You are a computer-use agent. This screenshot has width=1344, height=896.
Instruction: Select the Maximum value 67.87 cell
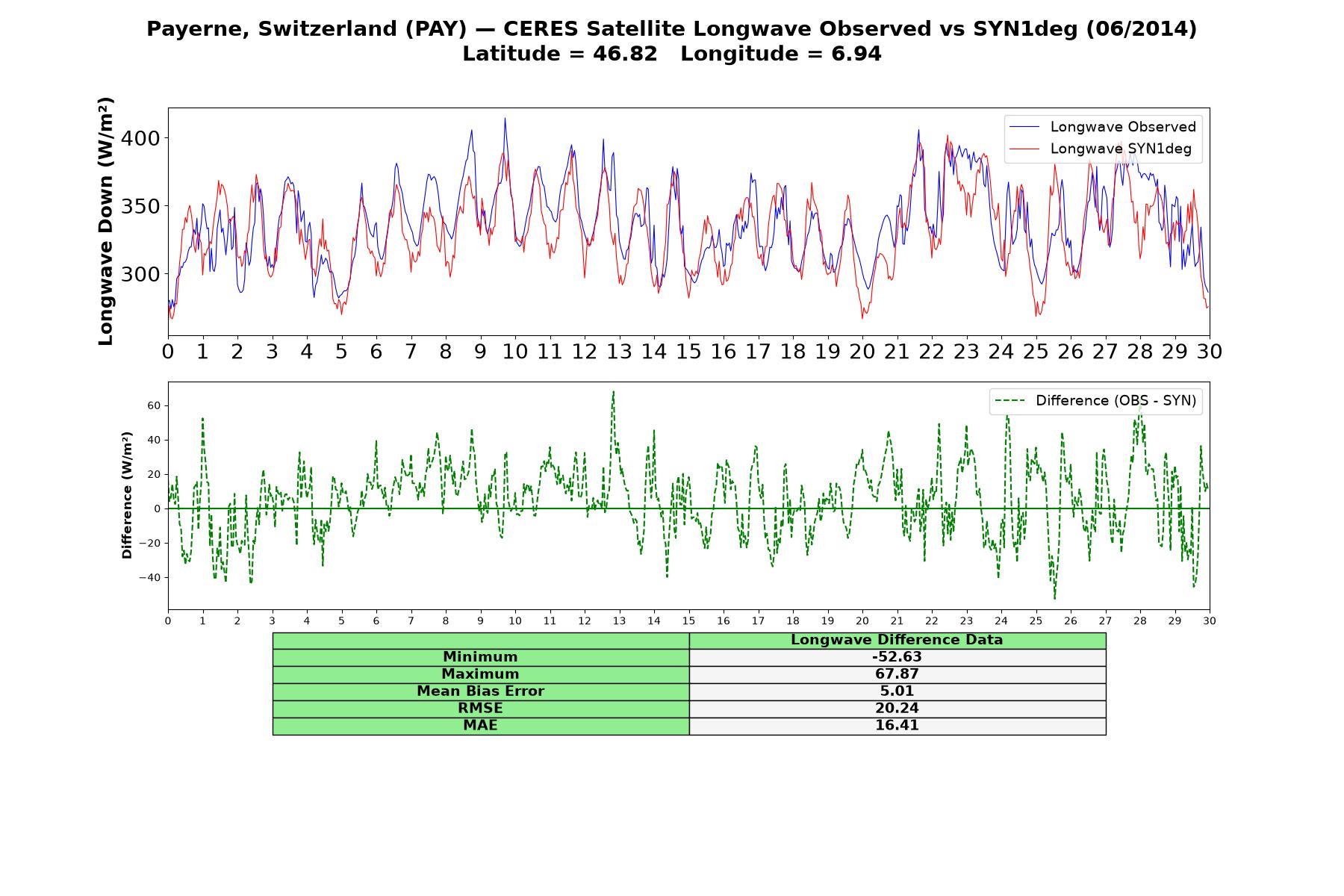click(897, 674)
